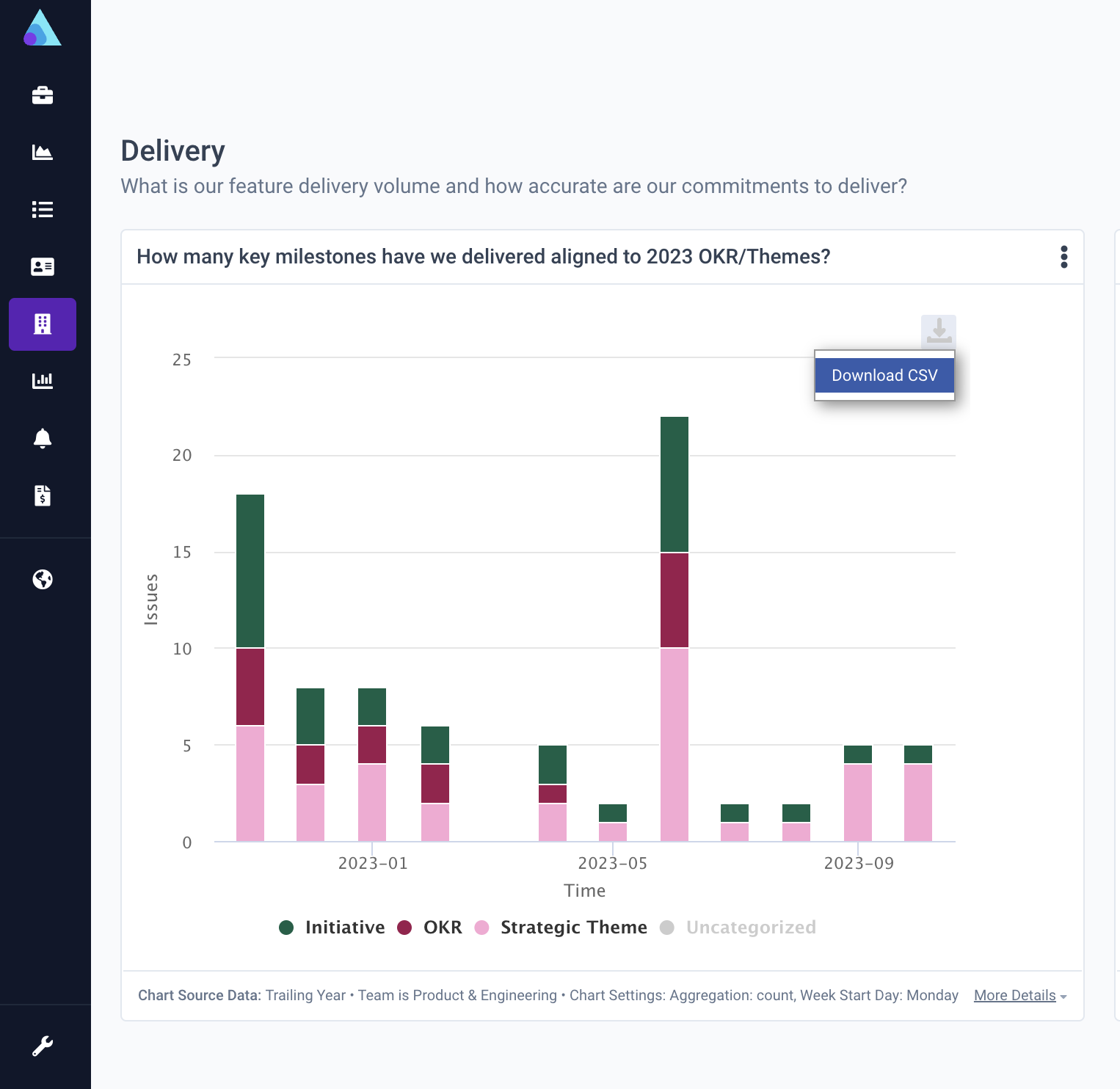
Task: Click the bar chart sidebar icon
Action: [43, 381]
